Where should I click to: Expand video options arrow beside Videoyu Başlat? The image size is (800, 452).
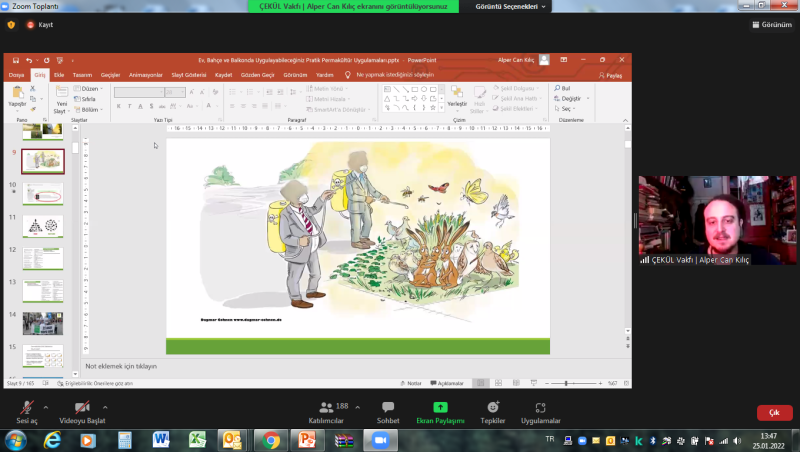(105, 407)
